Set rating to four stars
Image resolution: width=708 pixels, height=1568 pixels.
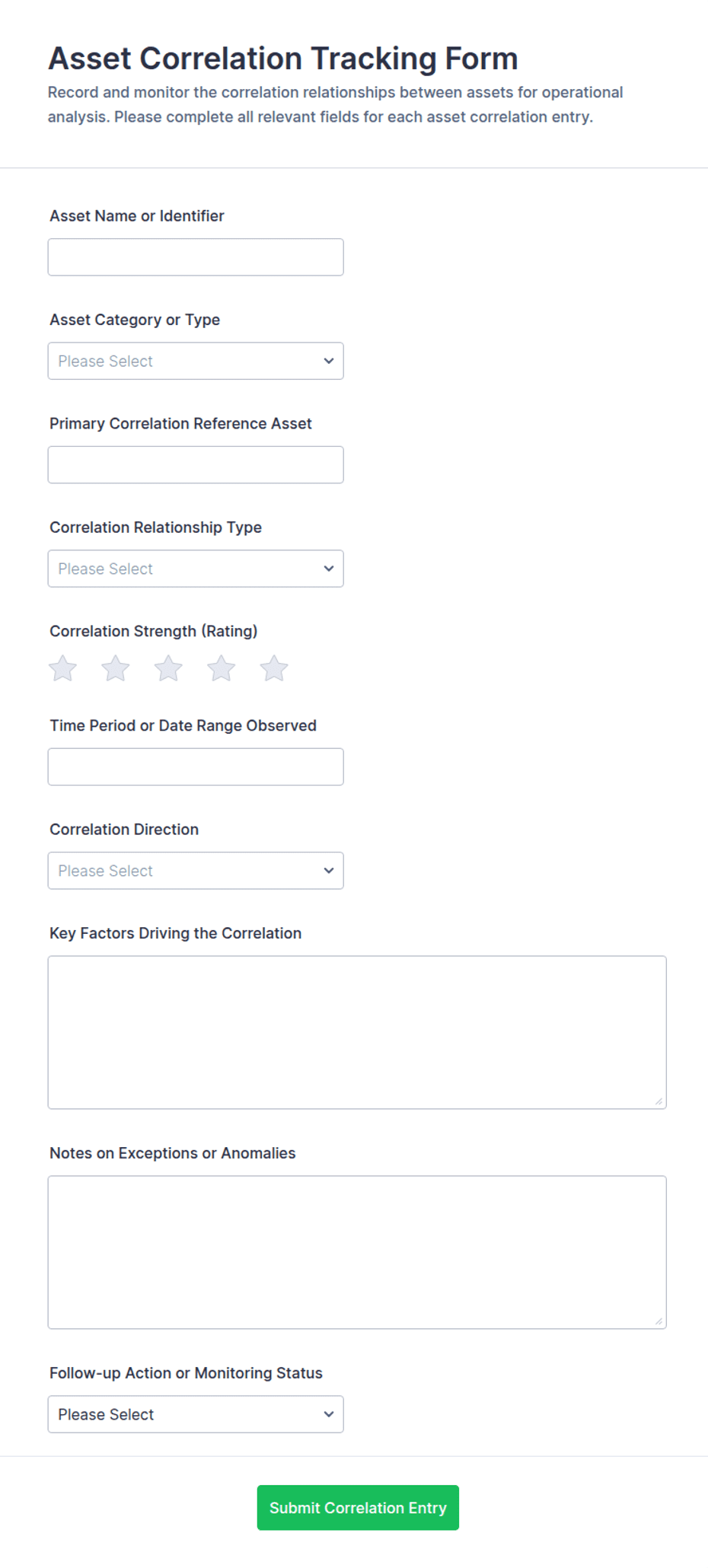coord(222,669)
